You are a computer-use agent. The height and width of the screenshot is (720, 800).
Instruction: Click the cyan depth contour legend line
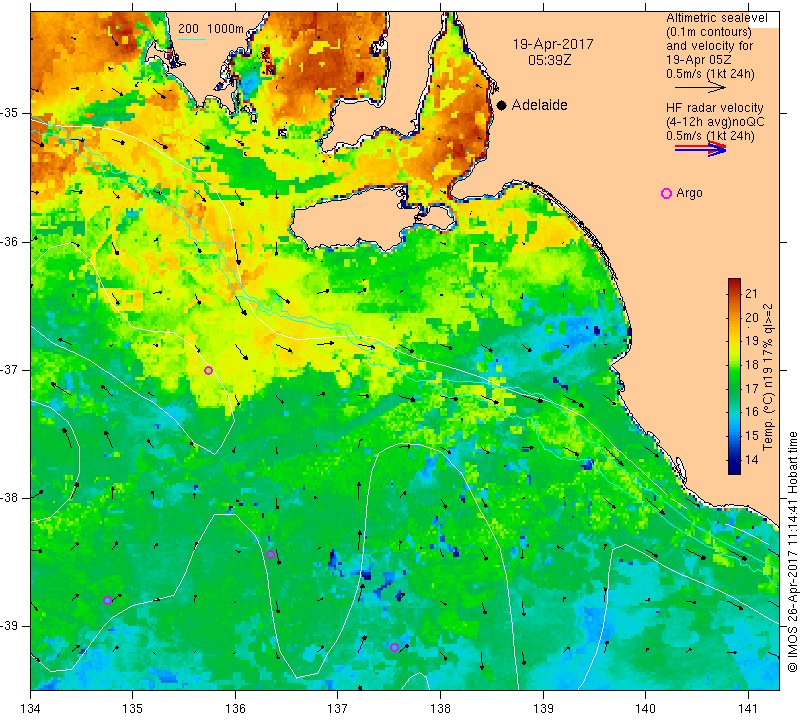(x=192, y=39)
